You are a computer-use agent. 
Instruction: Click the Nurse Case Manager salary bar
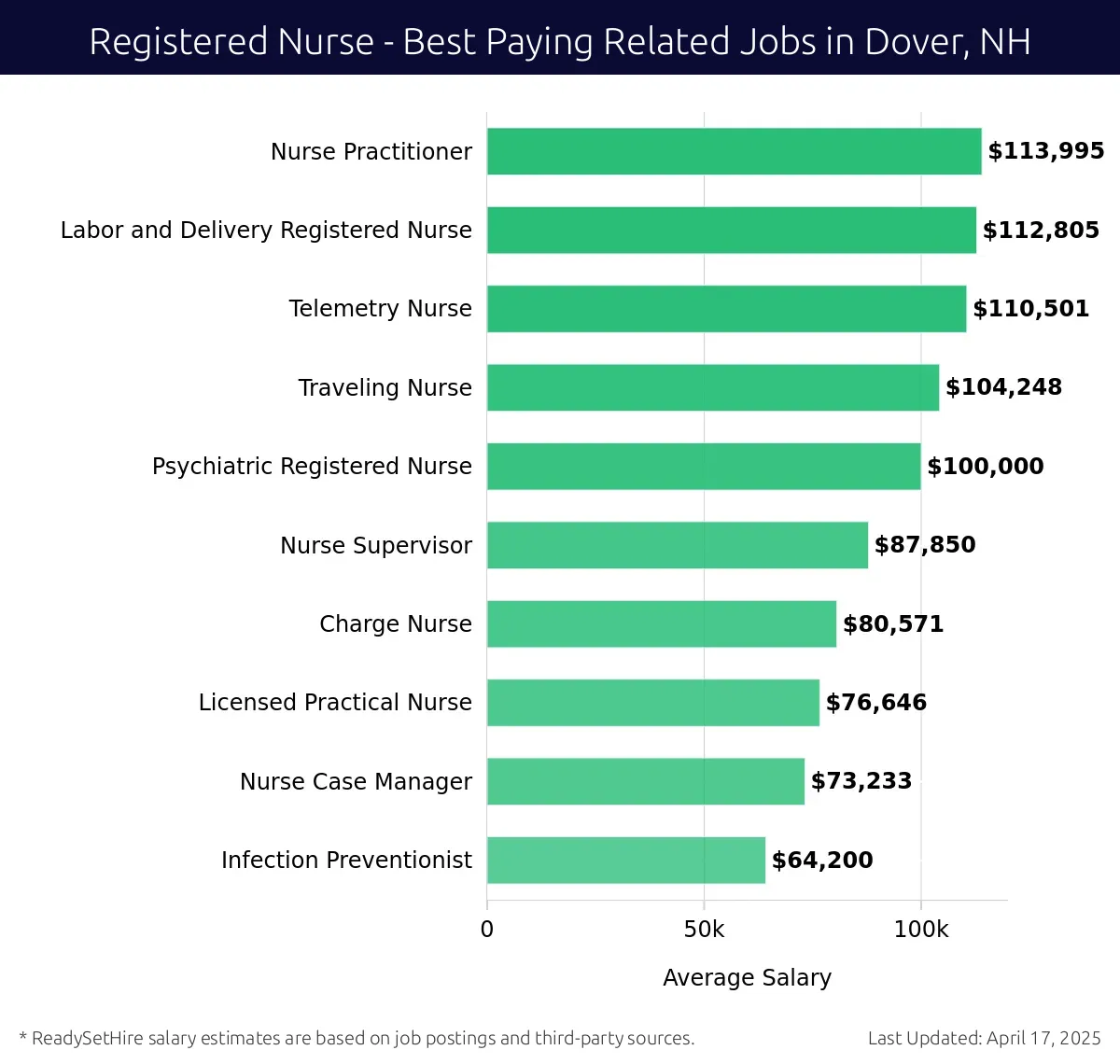[x=646, y=781]
